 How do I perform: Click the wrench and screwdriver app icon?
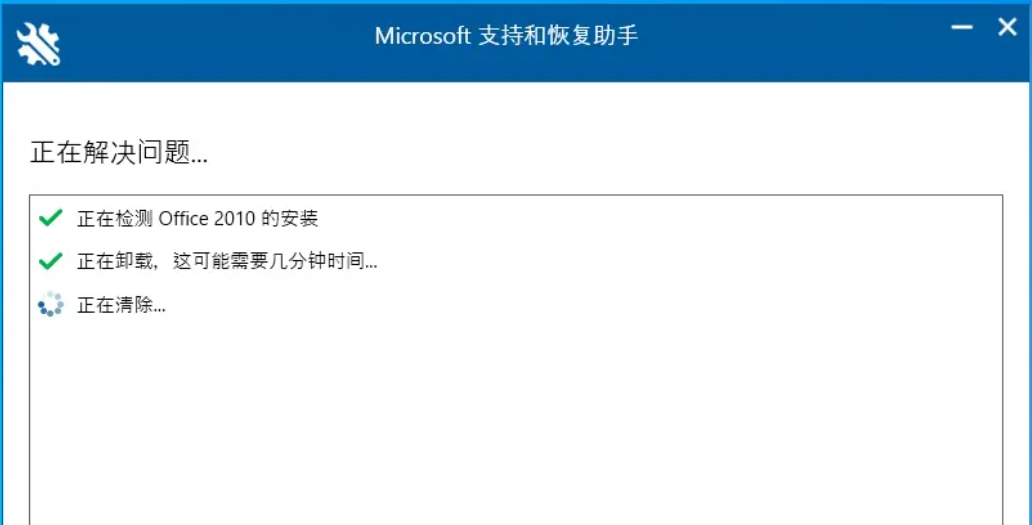click(38, 43)
